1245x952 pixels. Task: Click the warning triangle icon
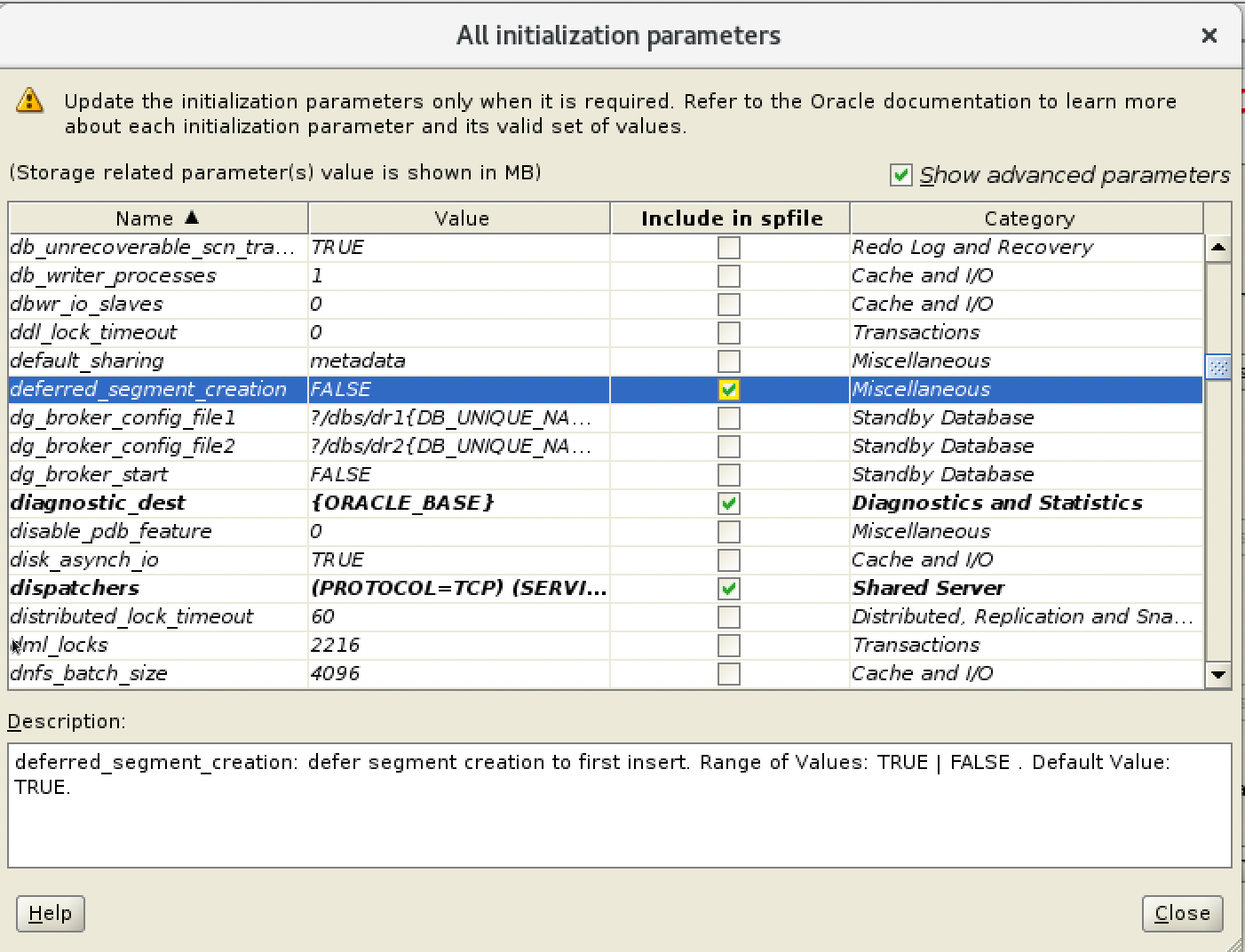[29, 101]
